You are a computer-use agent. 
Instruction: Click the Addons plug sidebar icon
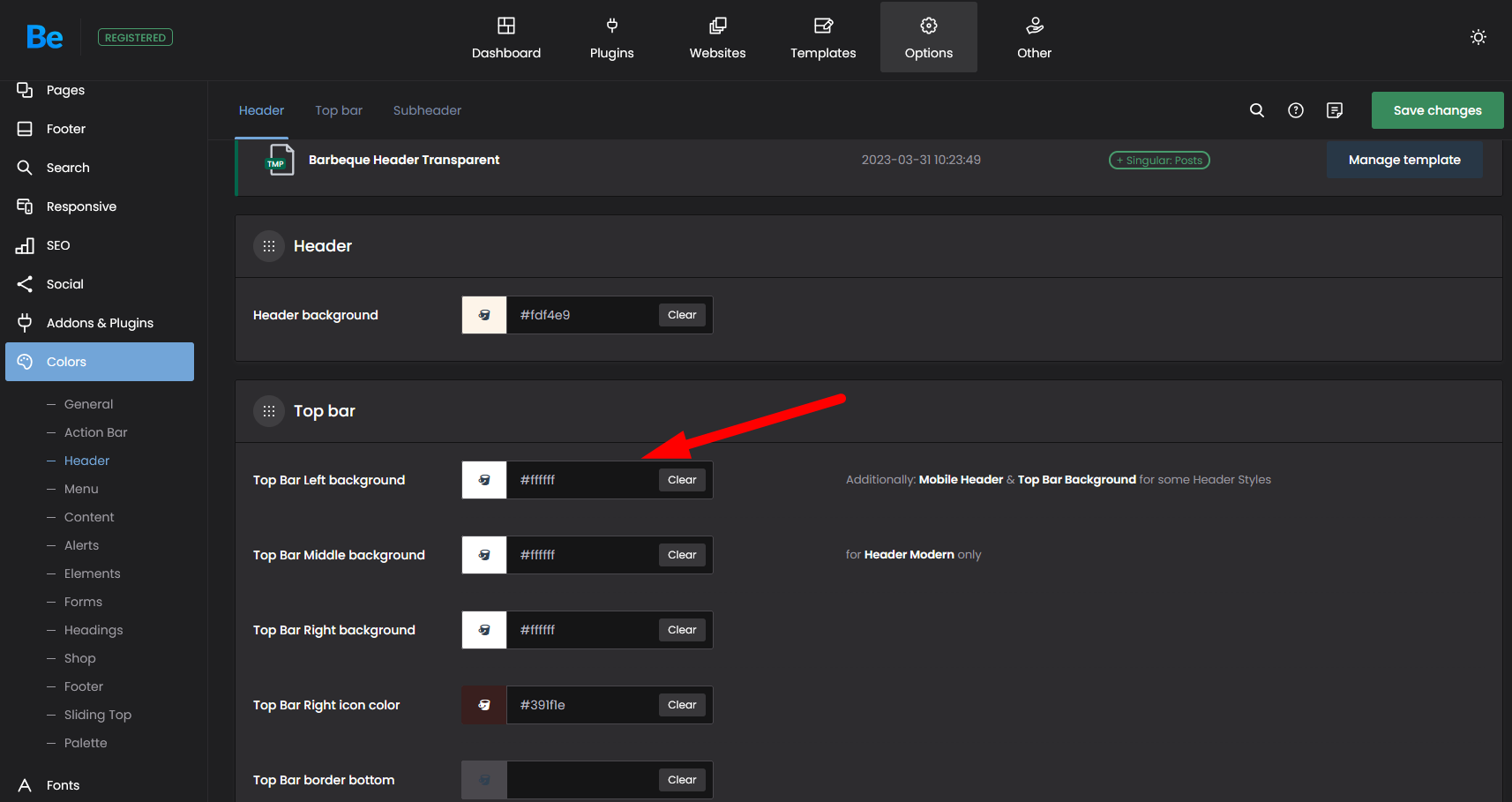click(x=25, y=323)
